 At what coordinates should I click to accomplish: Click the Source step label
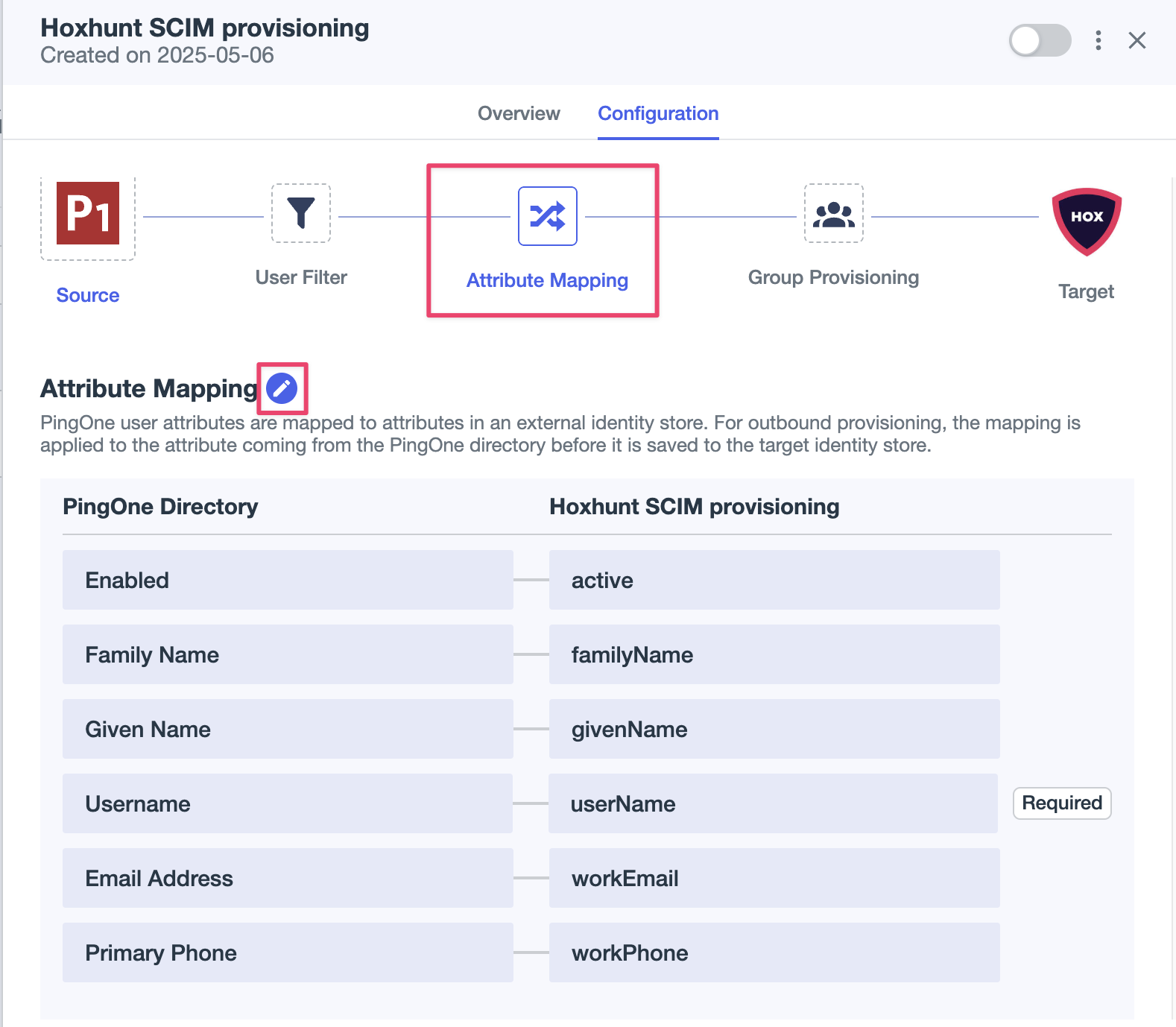pos(88,295)
